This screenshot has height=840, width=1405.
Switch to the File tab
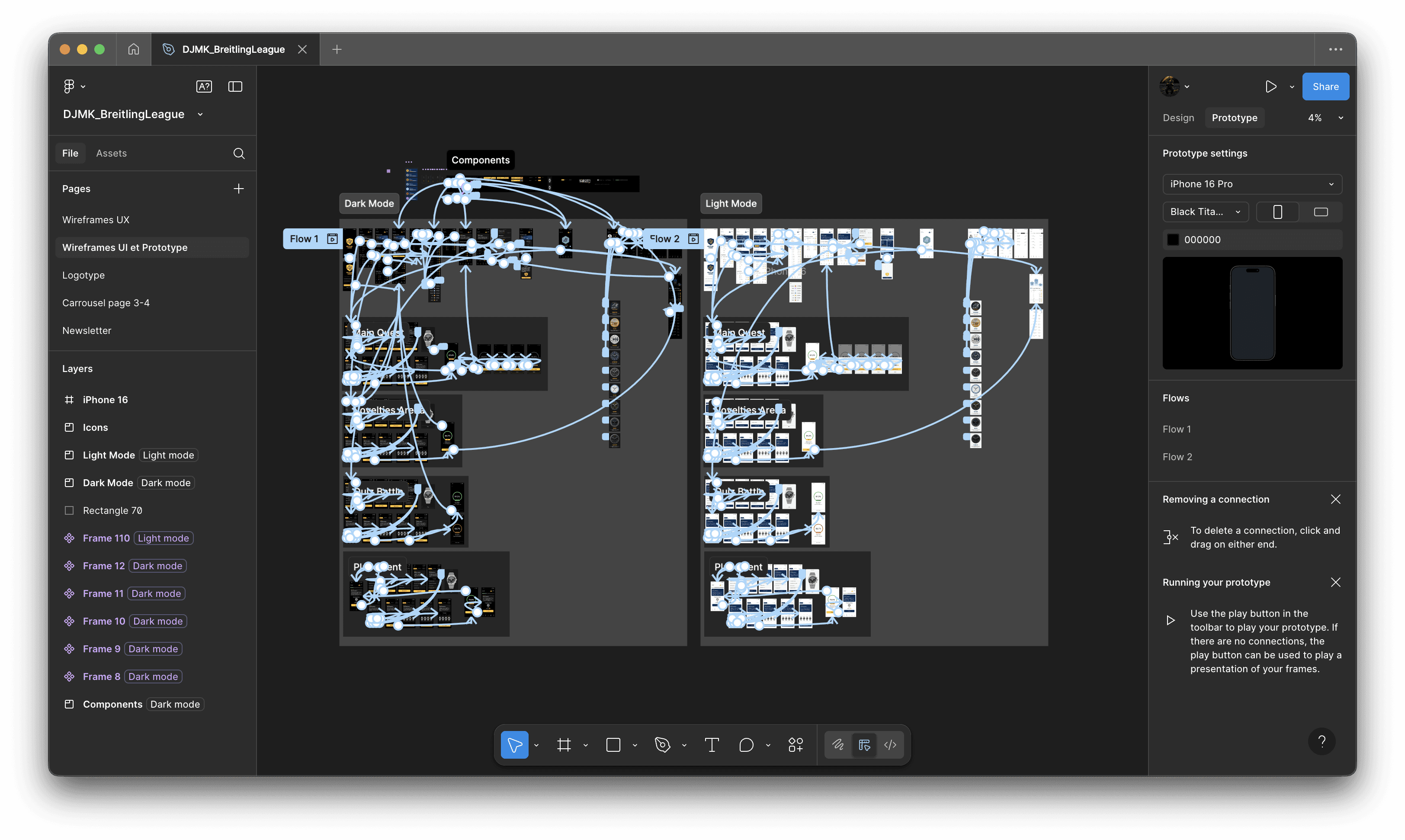(70, 154)
